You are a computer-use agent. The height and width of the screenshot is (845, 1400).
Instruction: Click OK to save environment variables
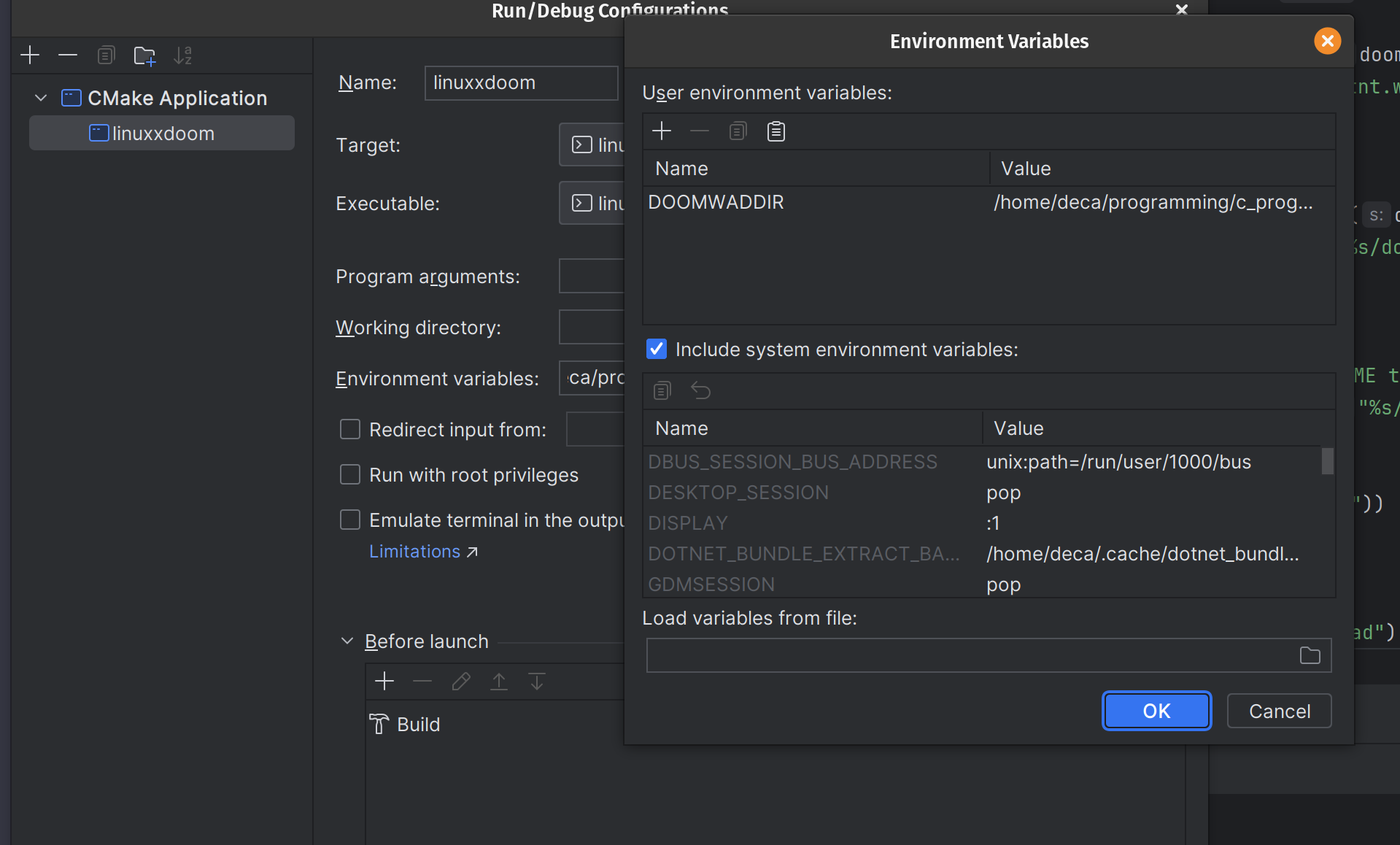pos(1156,711)
